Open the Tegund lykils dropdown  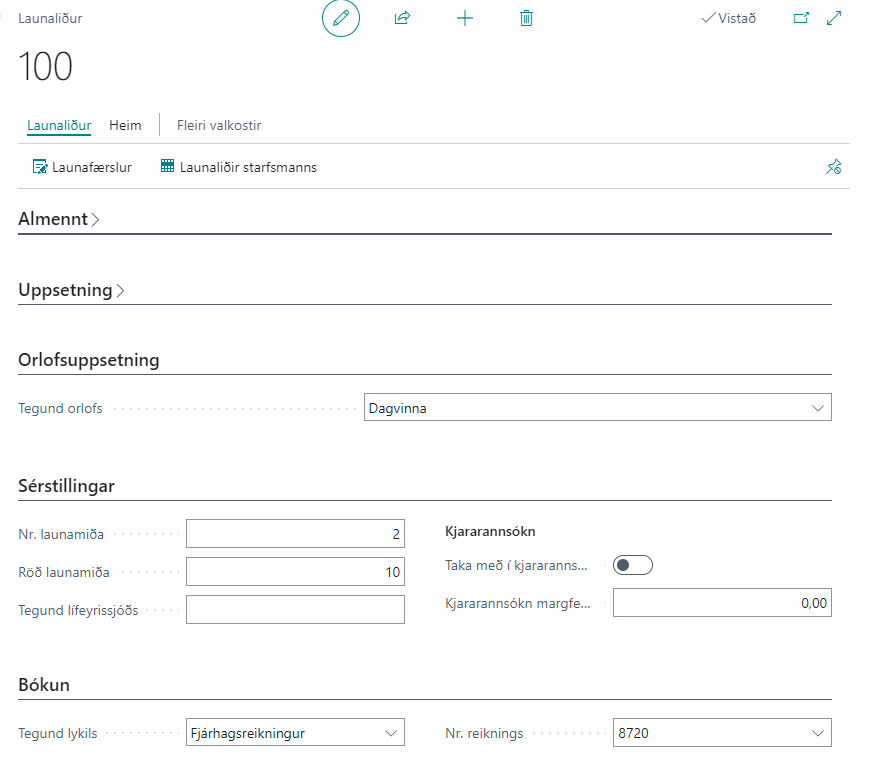(x=295, y=733)
